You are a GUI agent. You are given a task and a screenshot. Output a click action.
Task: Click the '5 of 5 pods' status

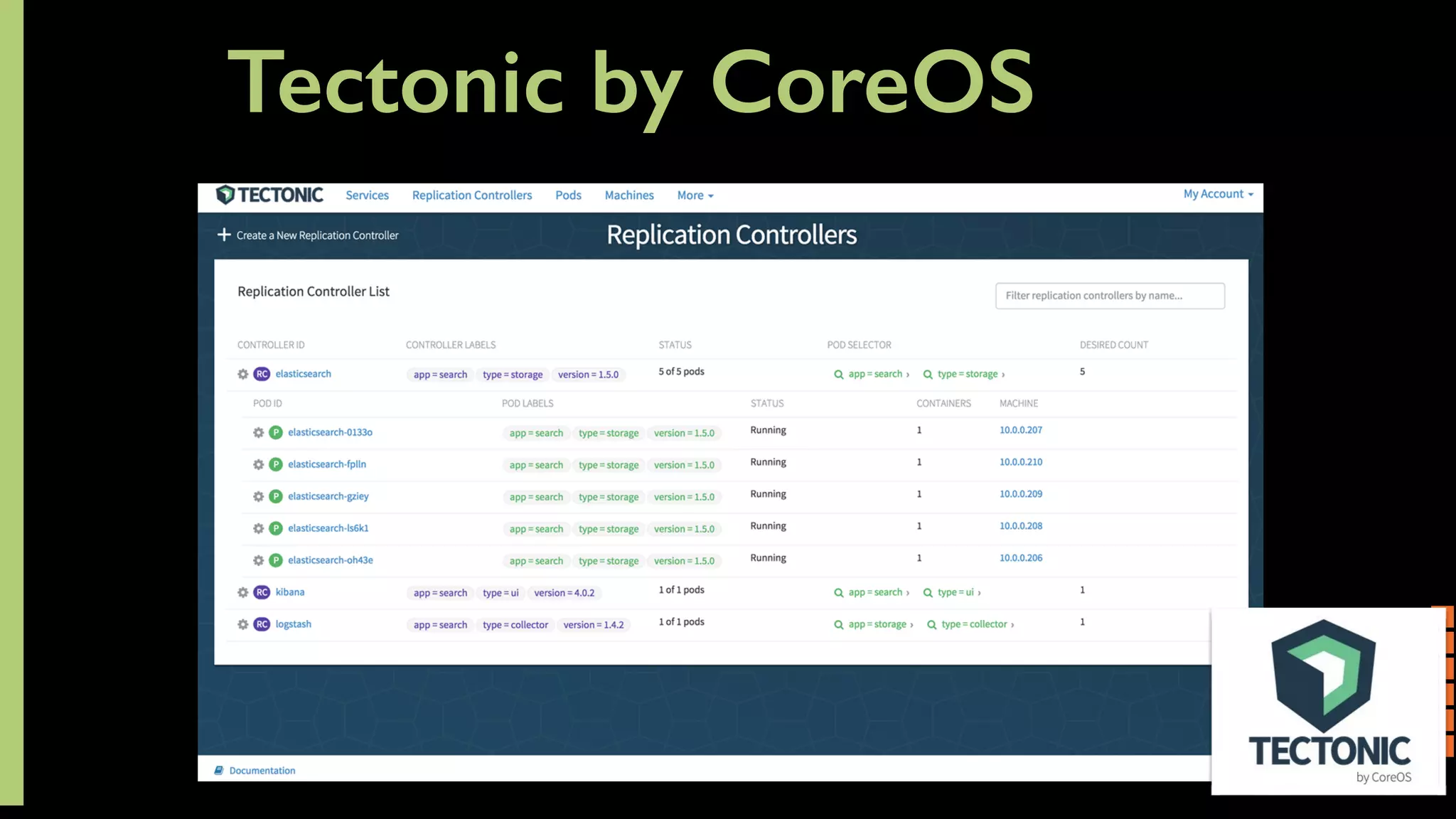[x=681, y=372]
